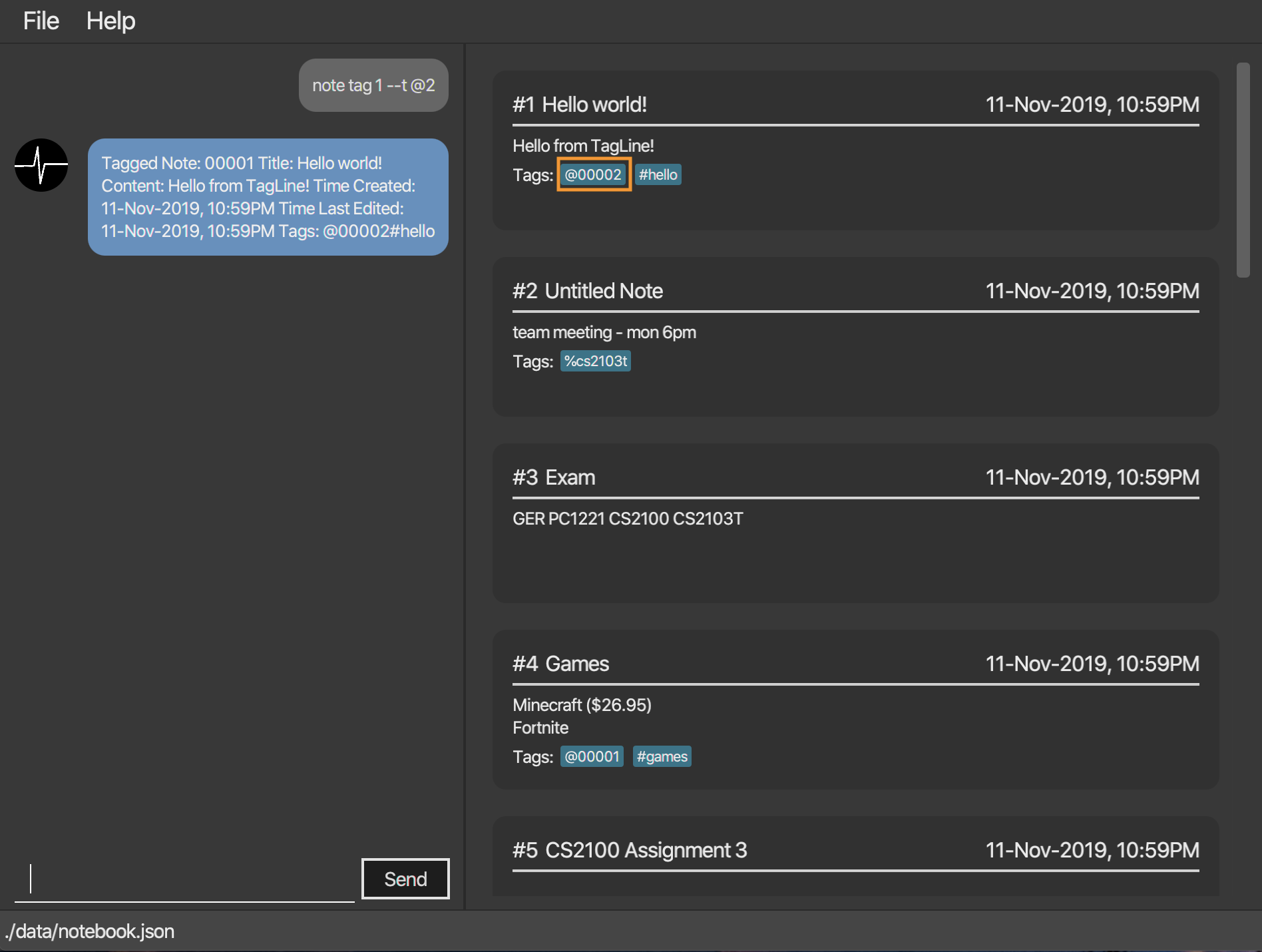
Task: Click the timestamp of note #5 CS2100 Assignment 3
Action: pyautogui.click(x=1092, y=850)
